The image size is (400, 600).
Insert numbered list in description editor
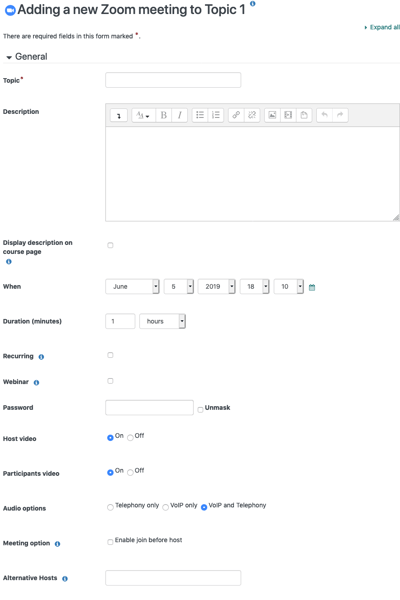(x=216, y=115)
